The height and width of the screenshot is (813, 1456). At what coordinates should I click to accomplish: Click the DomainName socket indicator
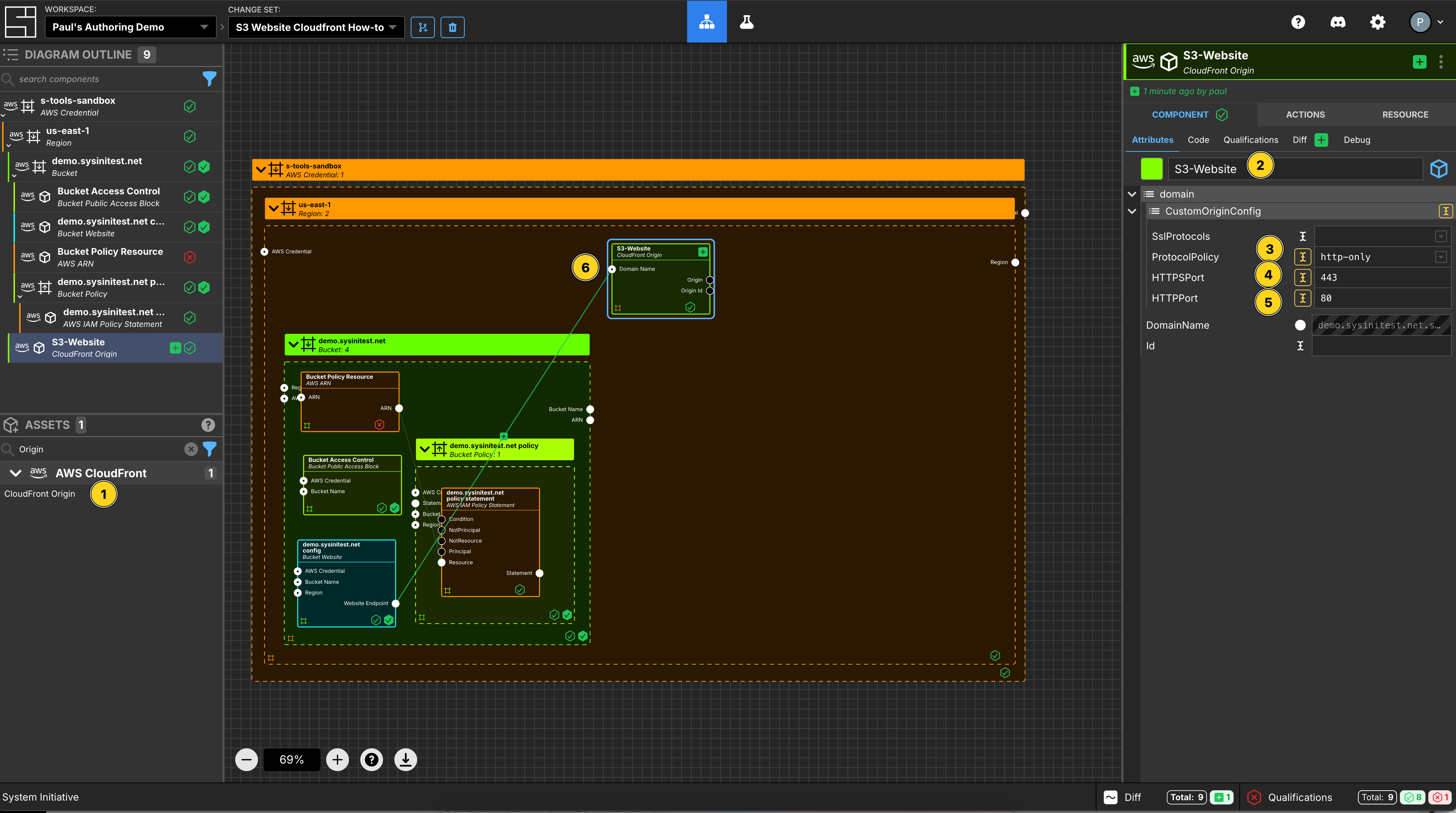[x=1300, y=325]
